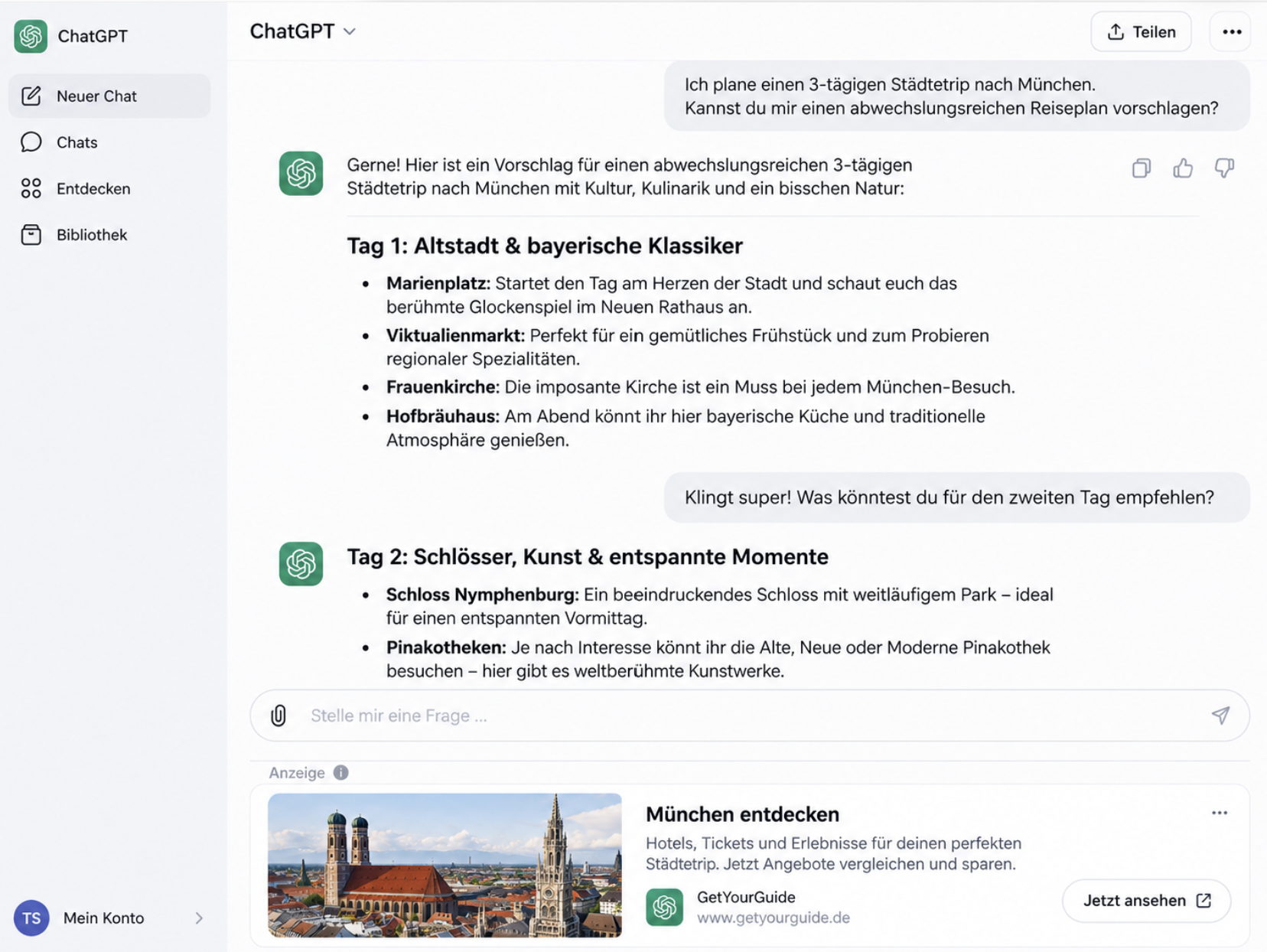The image size is (1267, 952).
Task: Click the bold text Schloss Nymphenburg
Action: click(x=482, y=595)
